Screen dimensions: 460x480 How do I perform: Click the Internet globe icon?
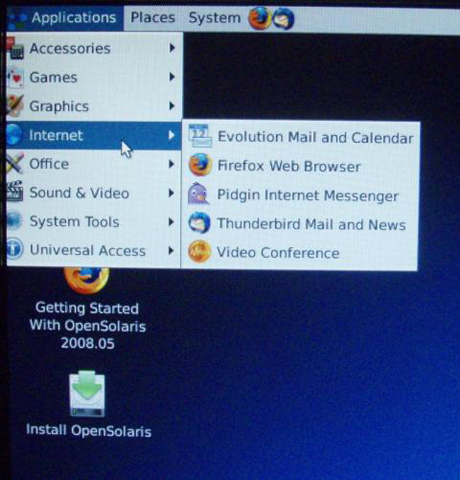[15, 135]
